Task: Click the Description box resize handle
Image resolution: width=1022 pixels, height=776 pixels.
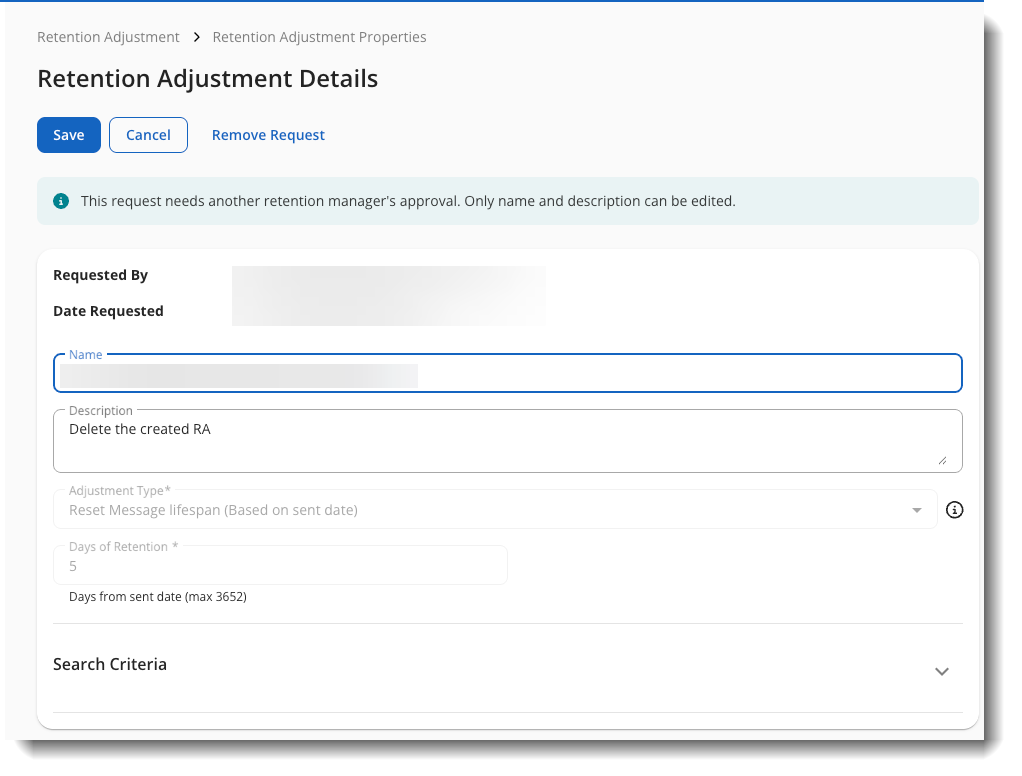Action: (x=941, y=460)
